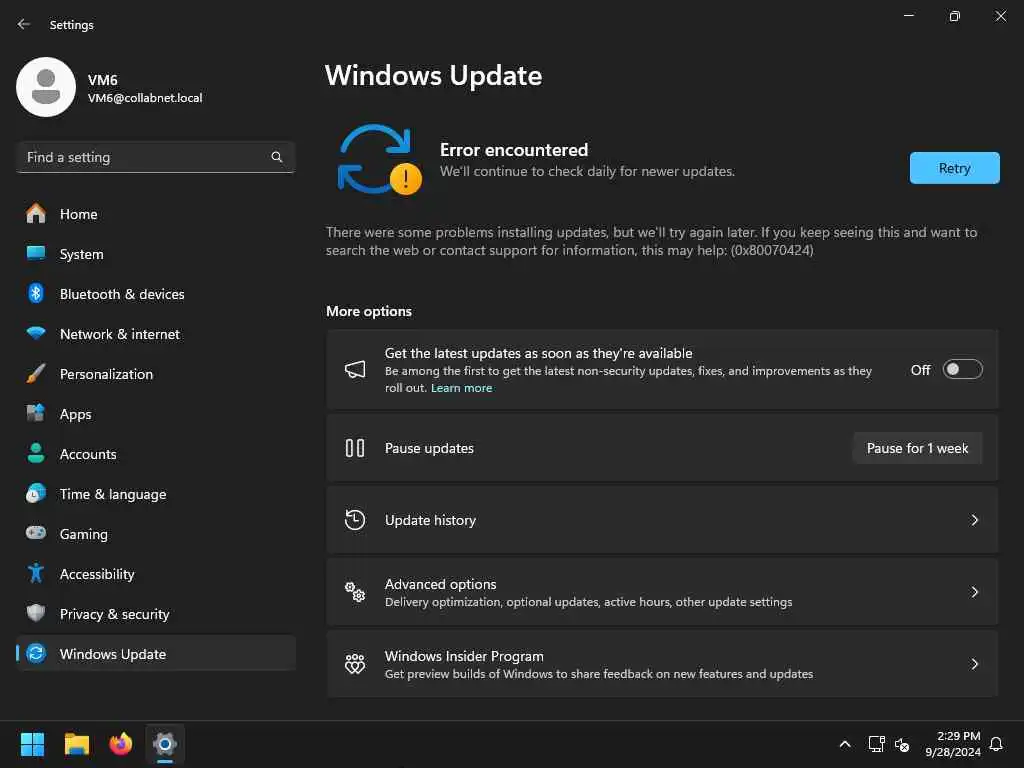
Task: Click the Windows Insider hearts icon
Action: pos(355,664)
